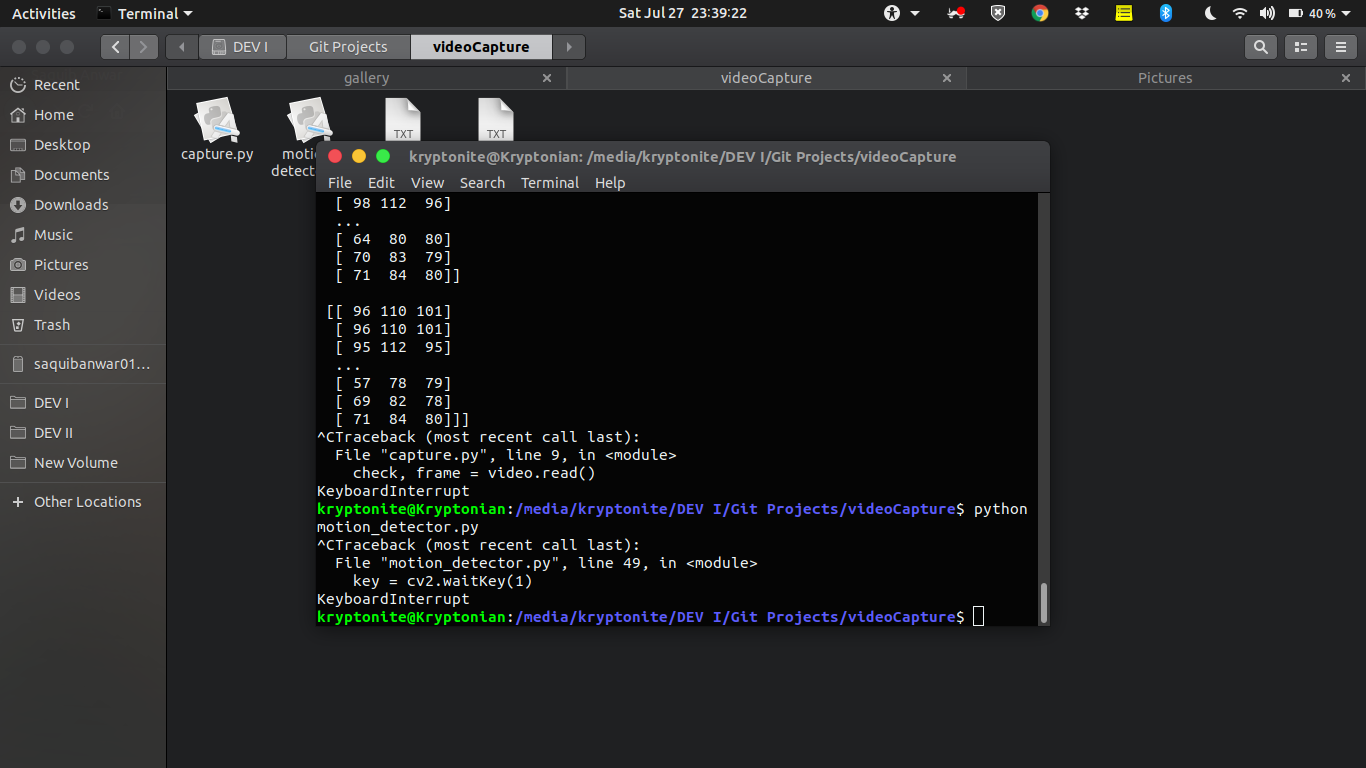Open the accessibility menu icon
1366x768 pixels.
[892, 13]
